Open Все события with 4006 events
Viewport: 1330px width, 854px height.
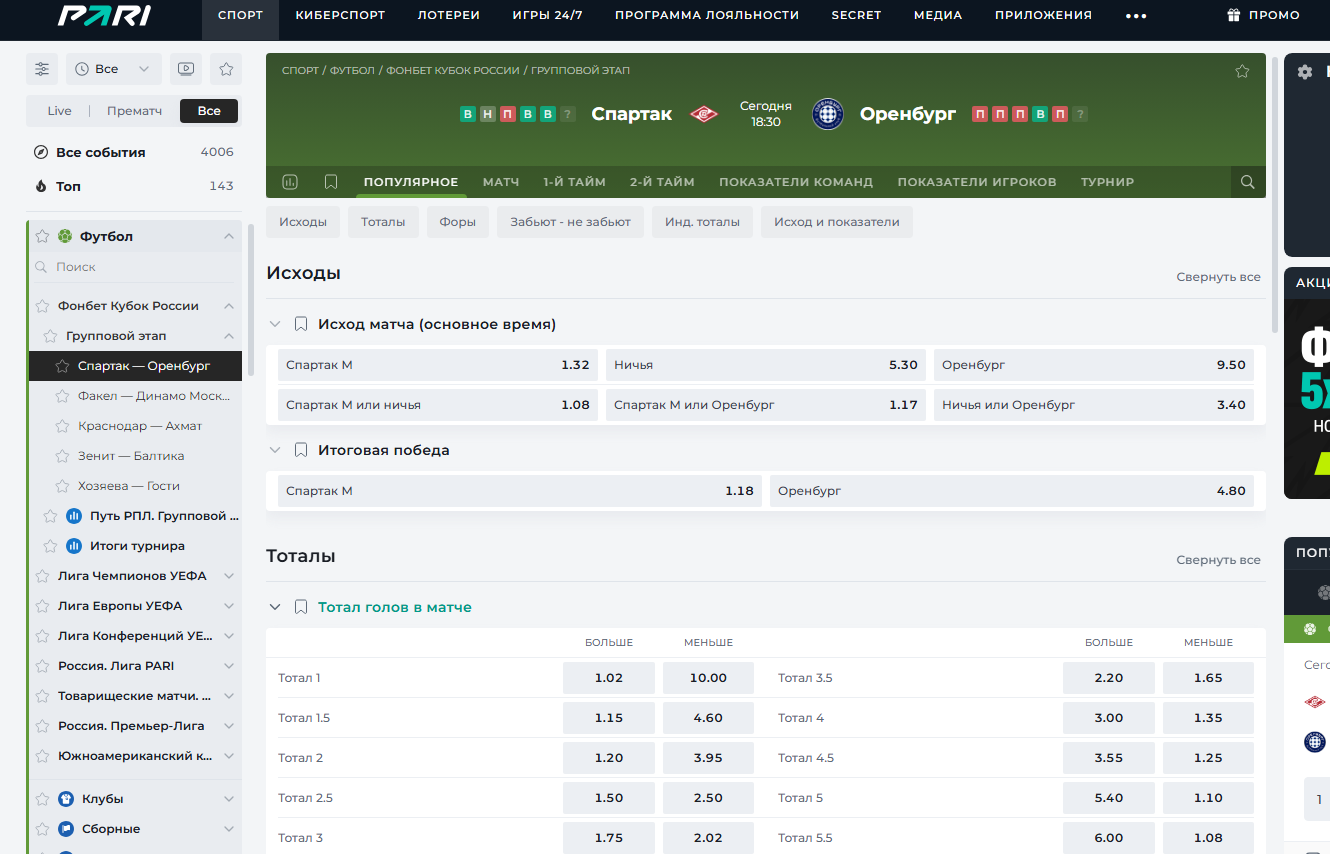click(134, 153)
